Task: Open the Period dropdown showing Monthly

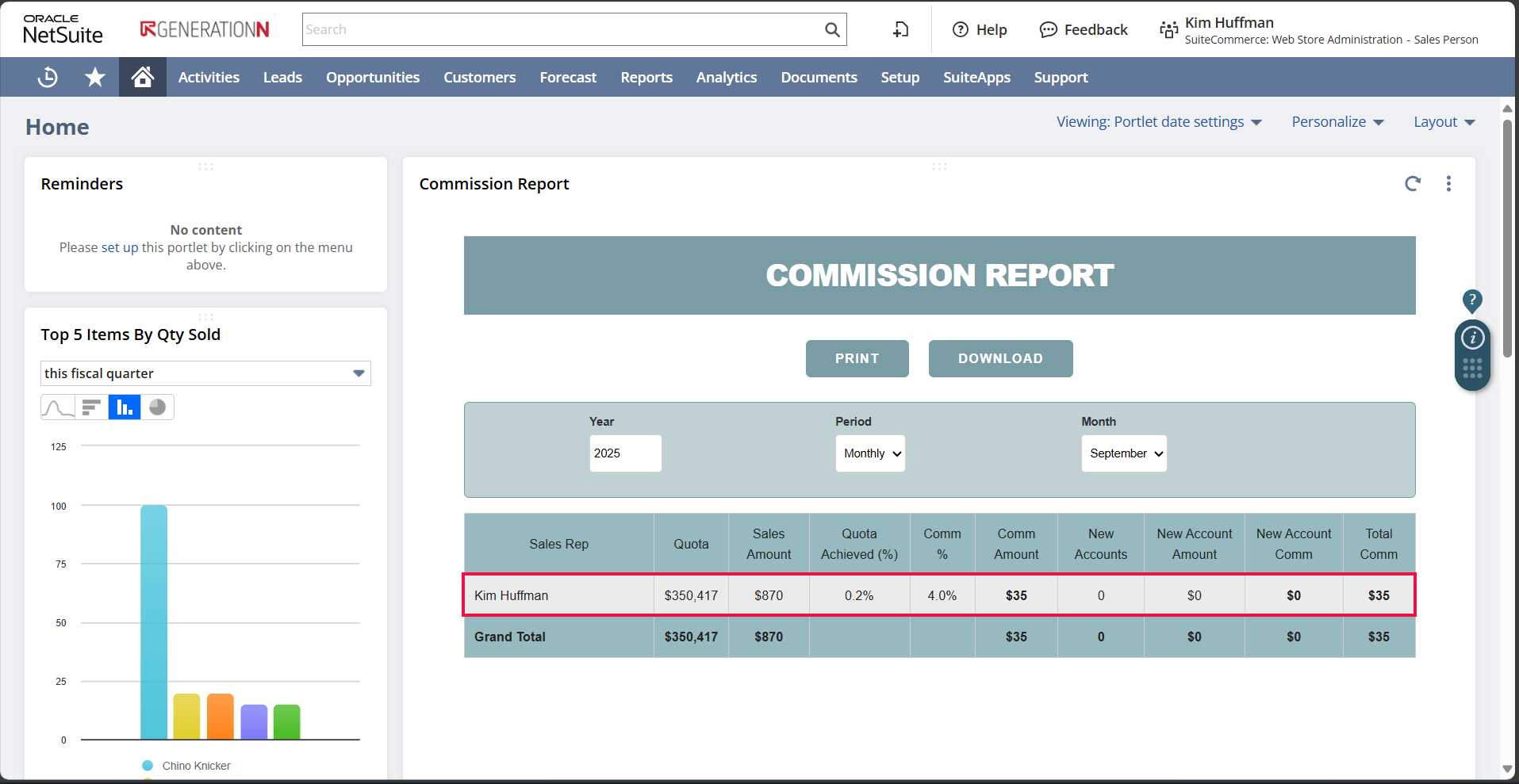Action: point(870,453)
